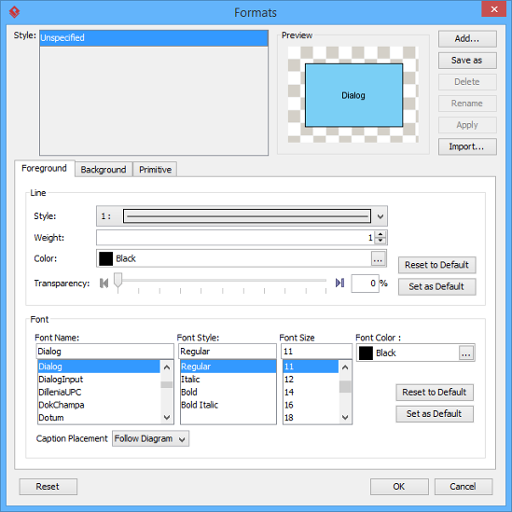This screenshot has width=512, height=512.
Task: Click the Visual Paradigm logo in the title bar
Action: coord(14,12)
